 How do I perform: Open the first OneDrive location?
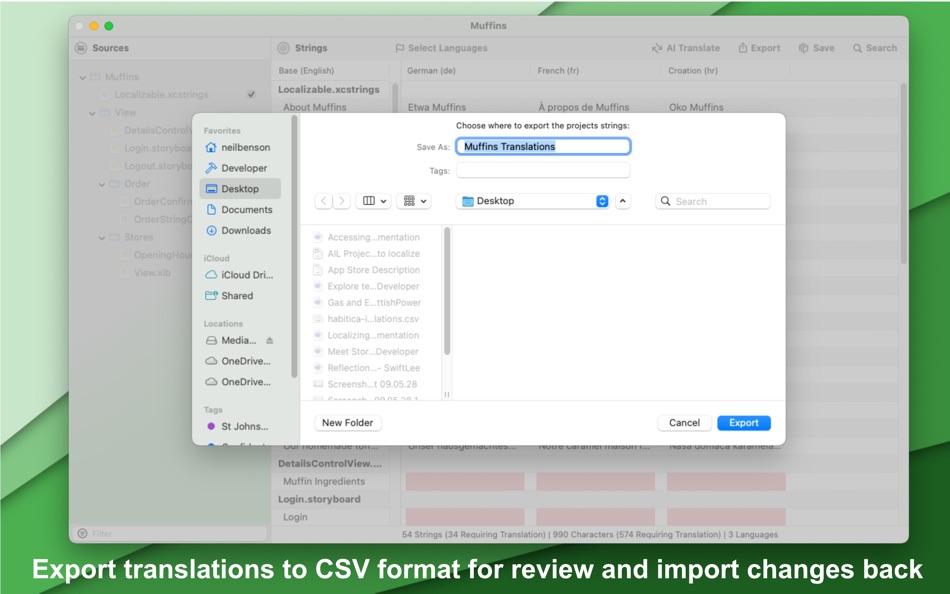point(239,361)
